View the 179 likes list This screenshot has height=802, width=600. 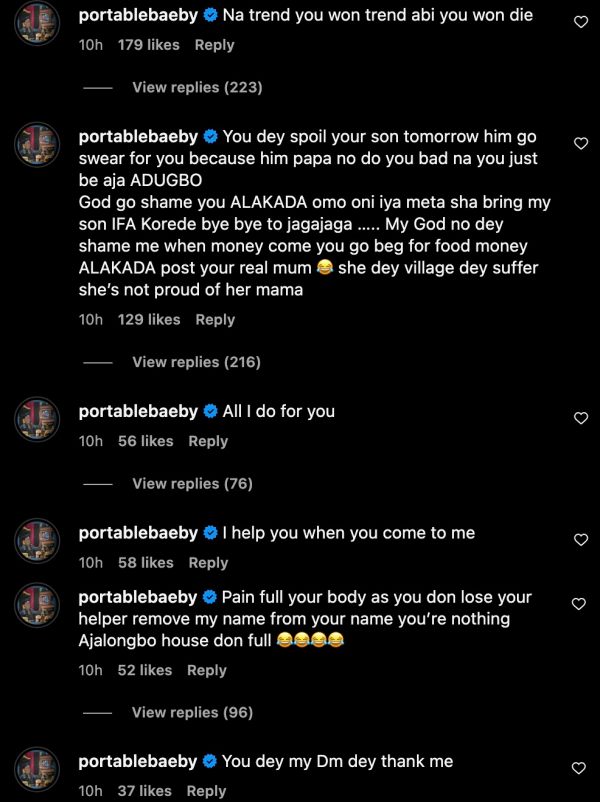[x=148, y=45]
